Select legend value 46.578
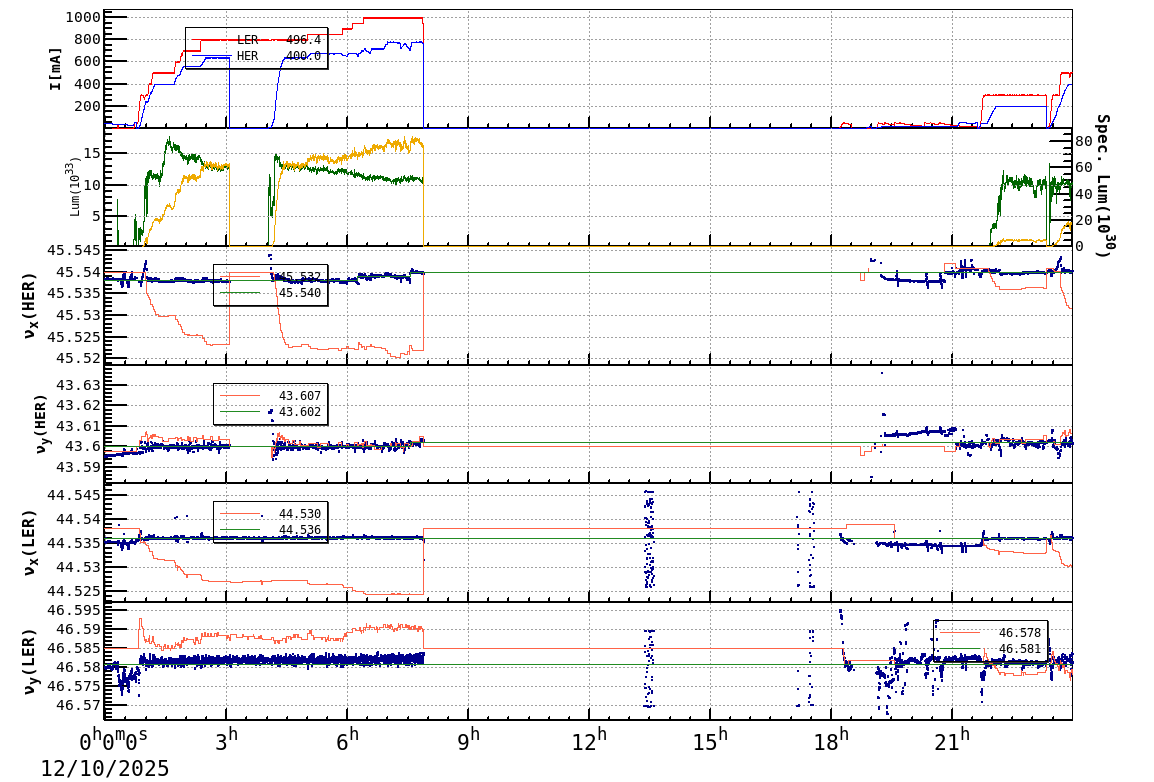Image resolution: width=1154 pixels, height=782 pixels. 1020,633
